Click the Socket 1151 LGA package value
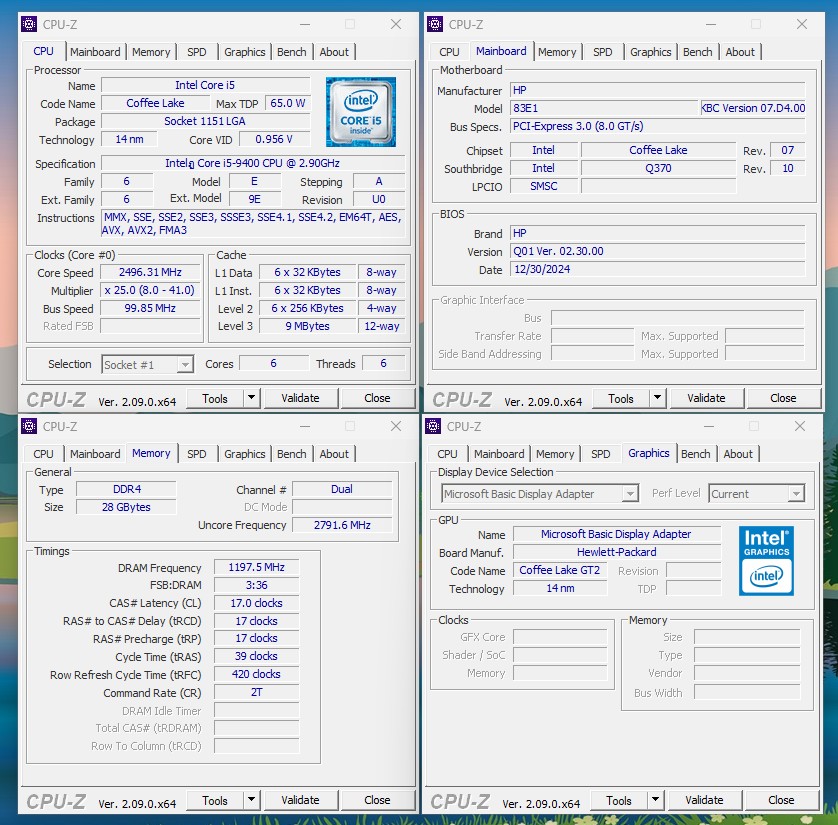Image resolution: width=838 pixels, height=825 pixels. click(x=206, y=121)
